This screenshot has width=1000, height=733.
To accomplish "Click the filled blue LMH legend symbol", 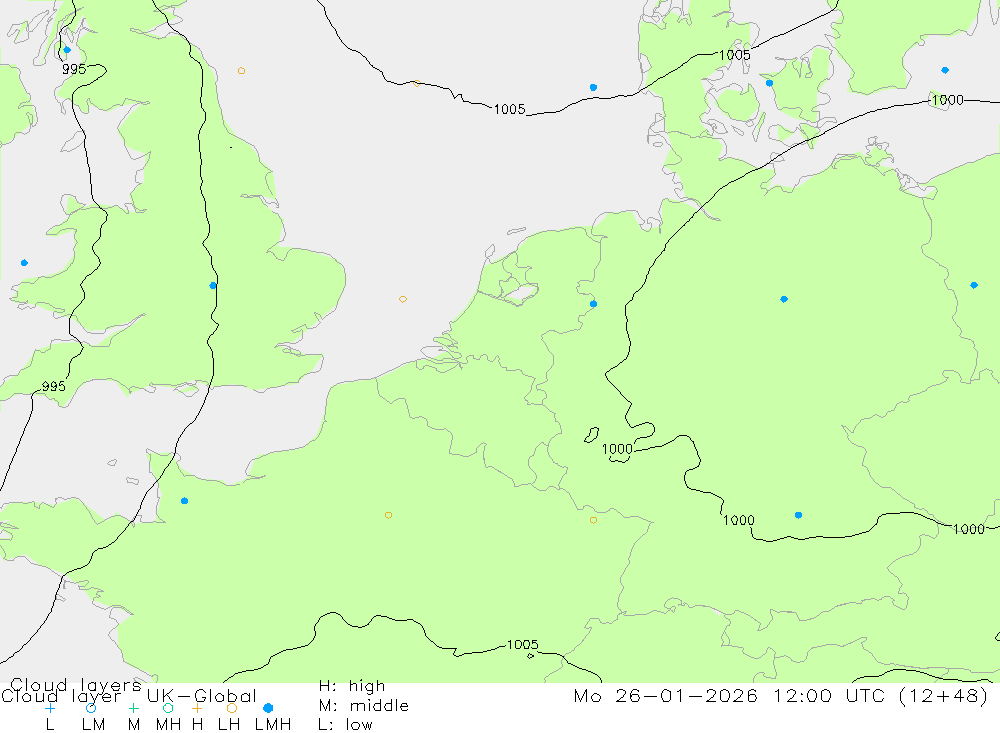I will (268, 708).
